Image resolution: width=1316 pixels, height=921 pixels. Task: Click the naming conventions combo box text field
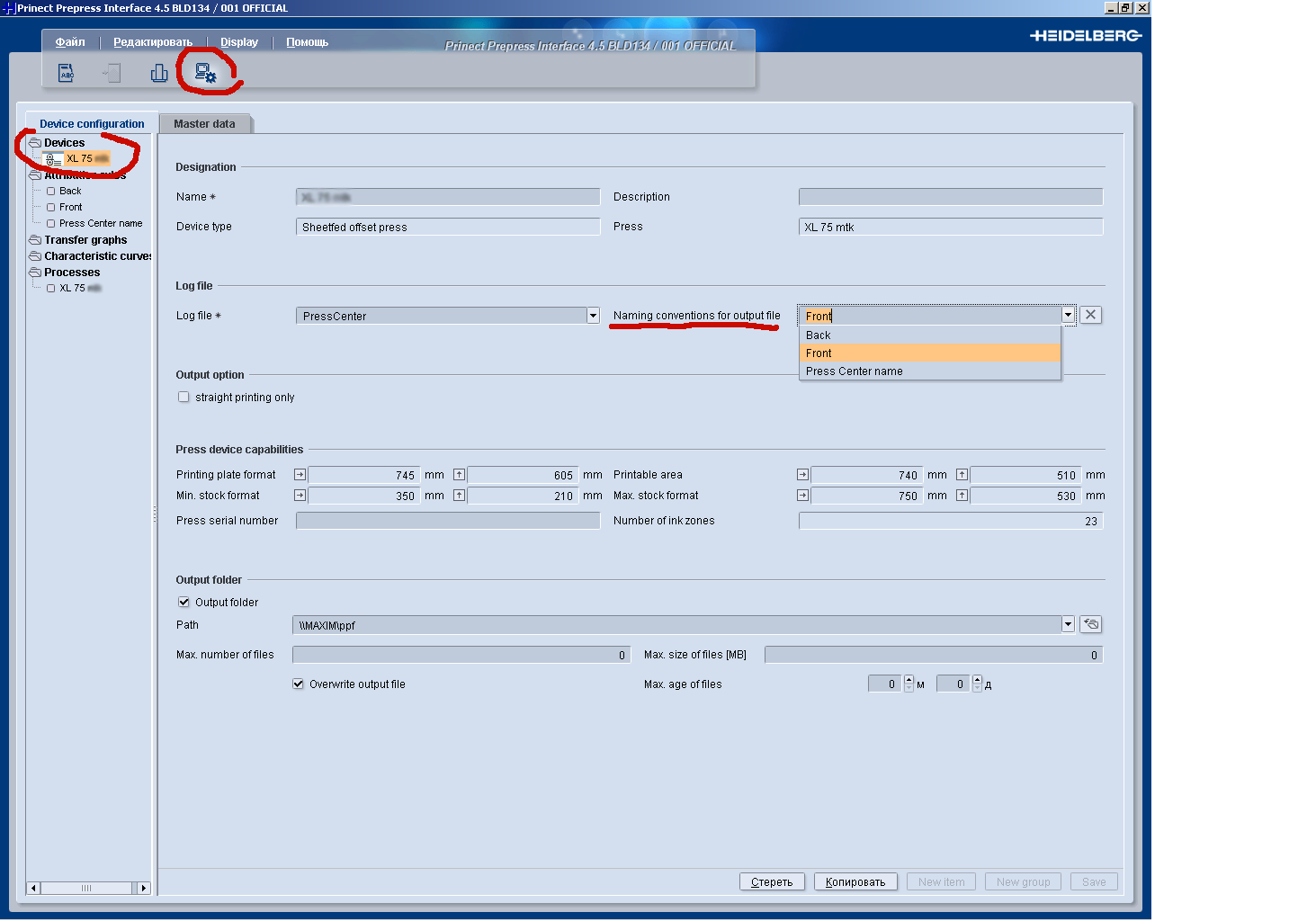[930, 316]
